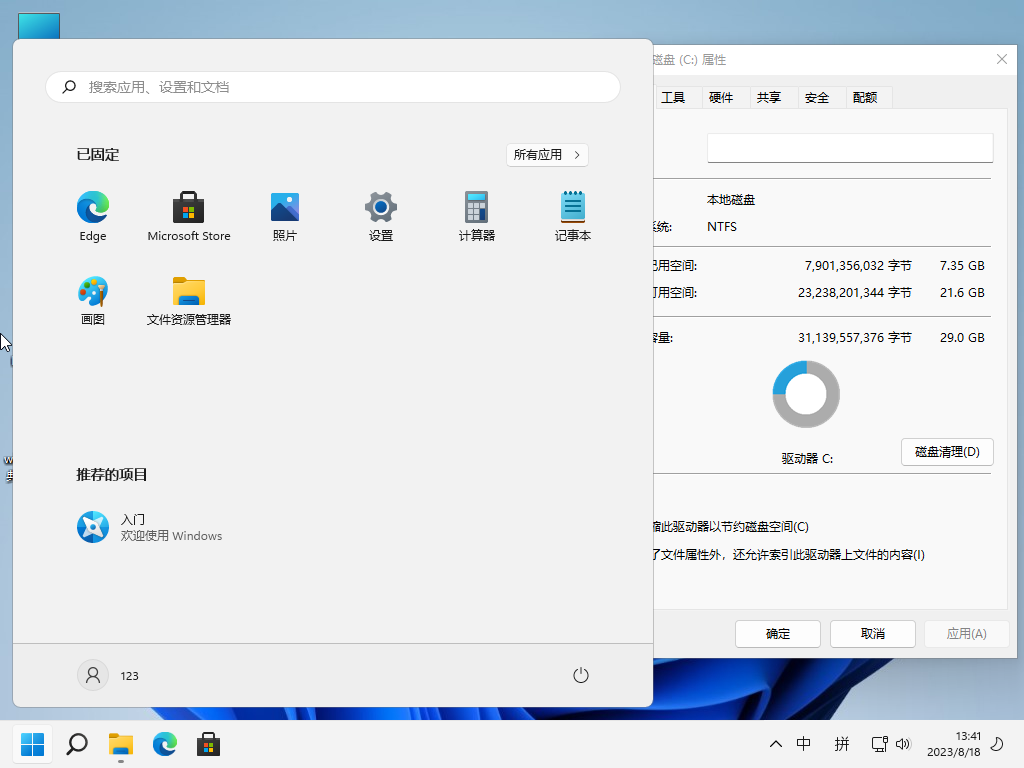Click the 拼 IME mode indicator

coord(842,744)
